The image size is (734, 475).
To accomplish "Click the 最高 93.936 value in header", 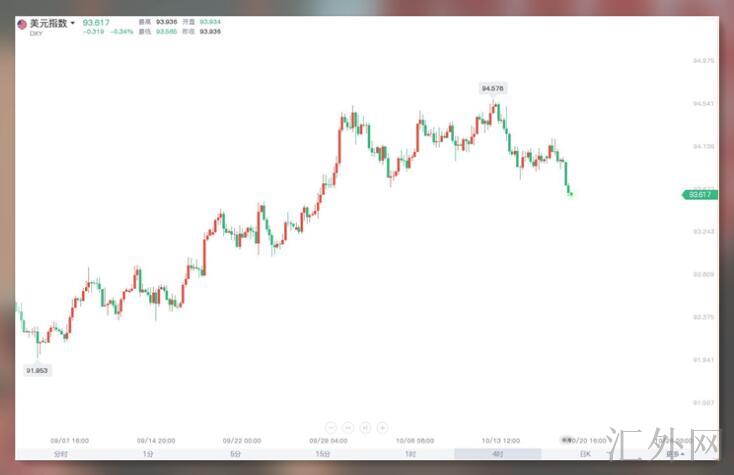I will click(x=167, y=22).
